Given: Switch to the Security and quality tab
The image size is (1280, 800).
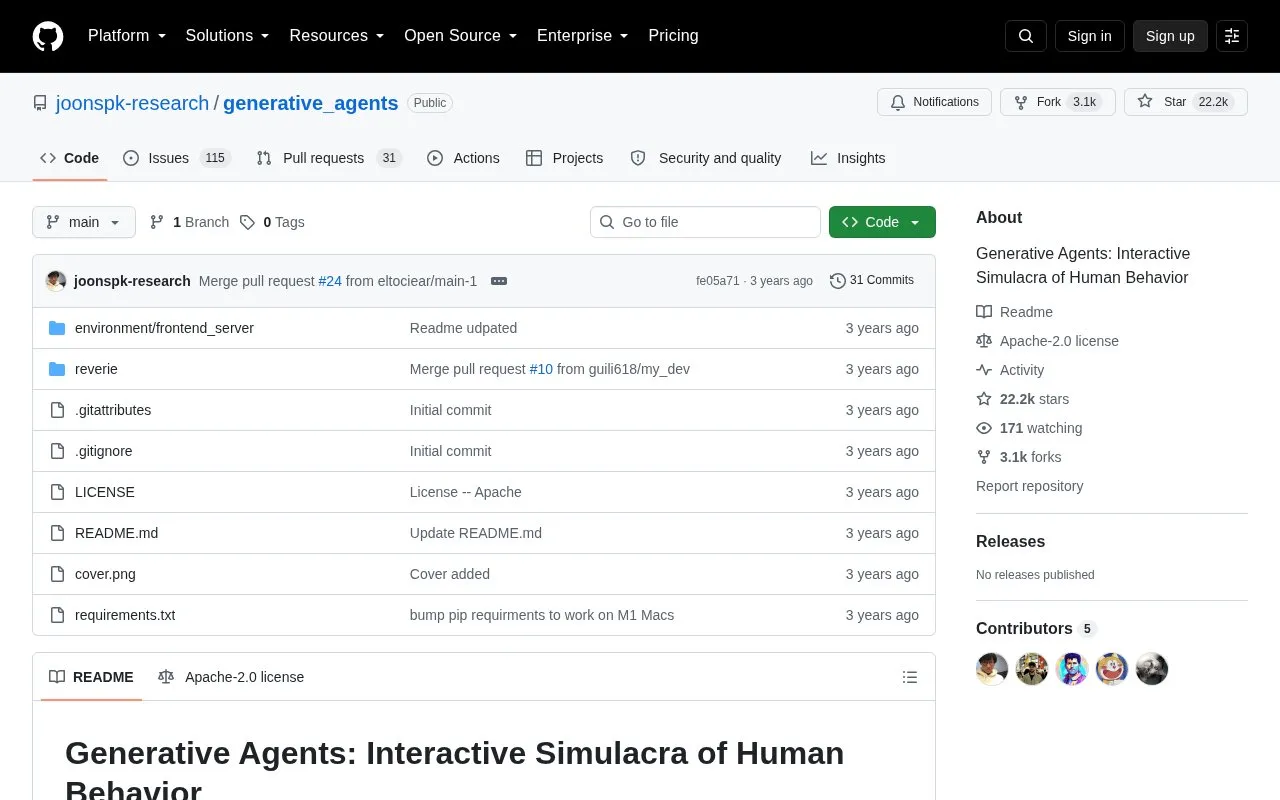Looking at the screenshot, I should pyautogui.click(x=706, y=158).
